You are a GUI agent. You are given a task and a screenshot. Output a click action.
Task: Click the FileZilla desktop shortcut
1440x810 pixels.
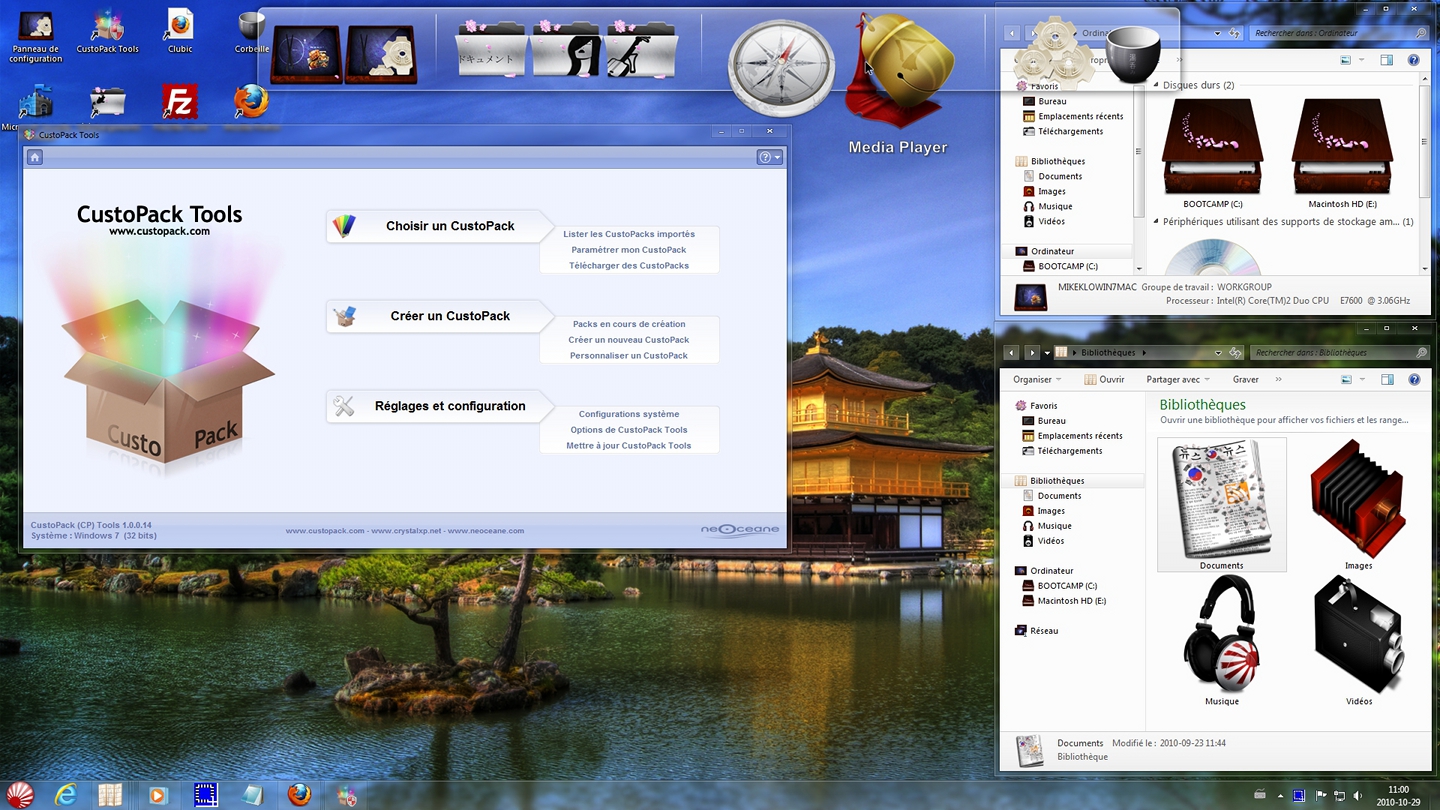[180, 102]
